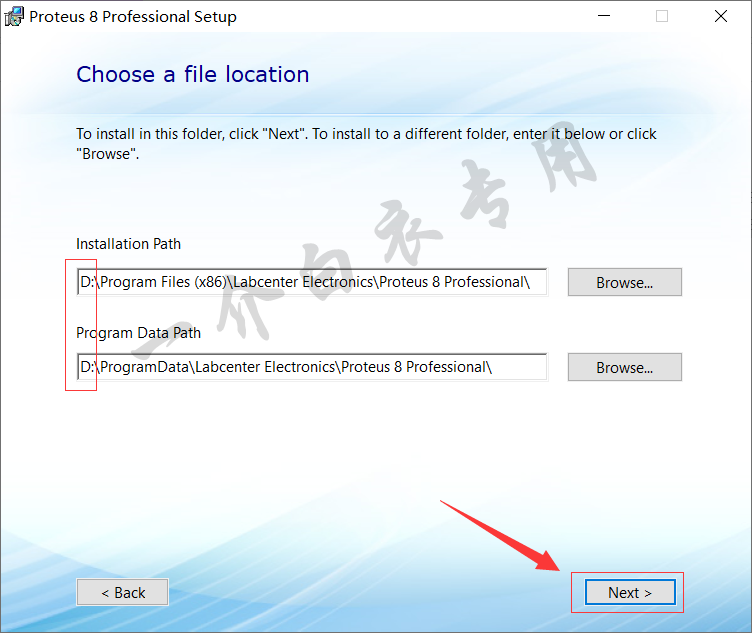Close the Proteus 8 Professional Setup dialog

pos(720,16)
